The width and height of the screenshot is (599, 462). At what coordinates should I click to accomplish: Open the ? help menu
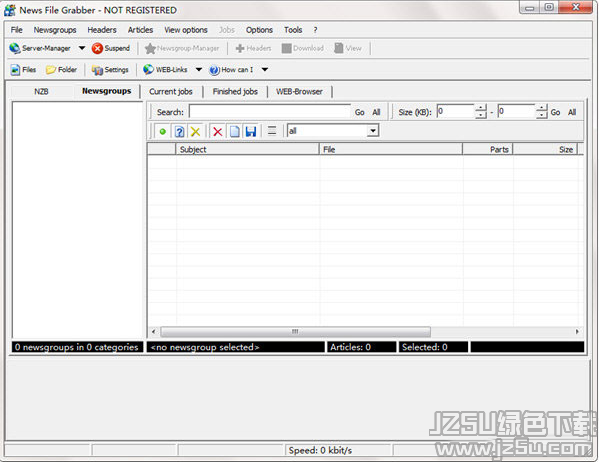coord(315,30)
